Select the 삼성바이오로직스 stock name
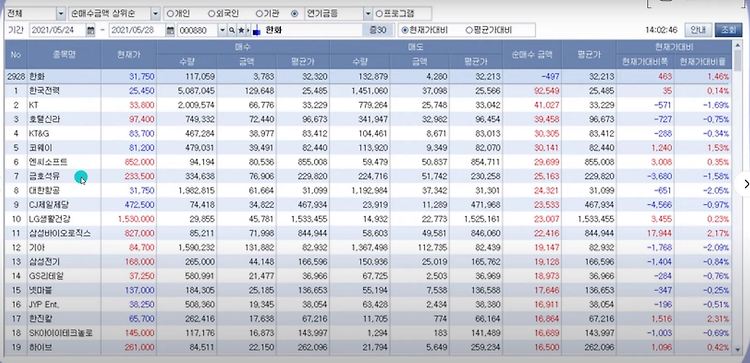Image resolution: width=750 pixels, height=363 pixels. 59,233
